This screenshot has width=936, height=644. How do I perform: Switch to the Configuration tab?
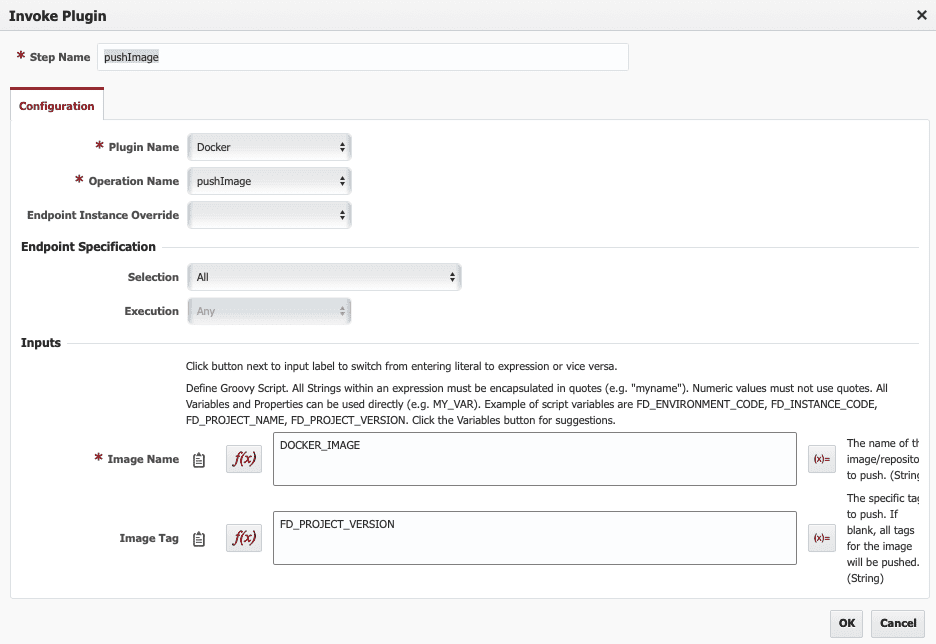point(57,106)
